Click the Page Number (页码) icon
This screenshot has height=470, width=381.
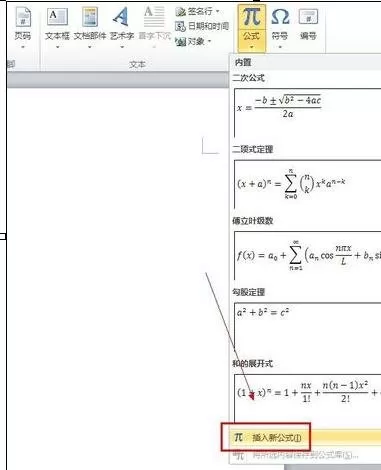[x=23, y=17]
